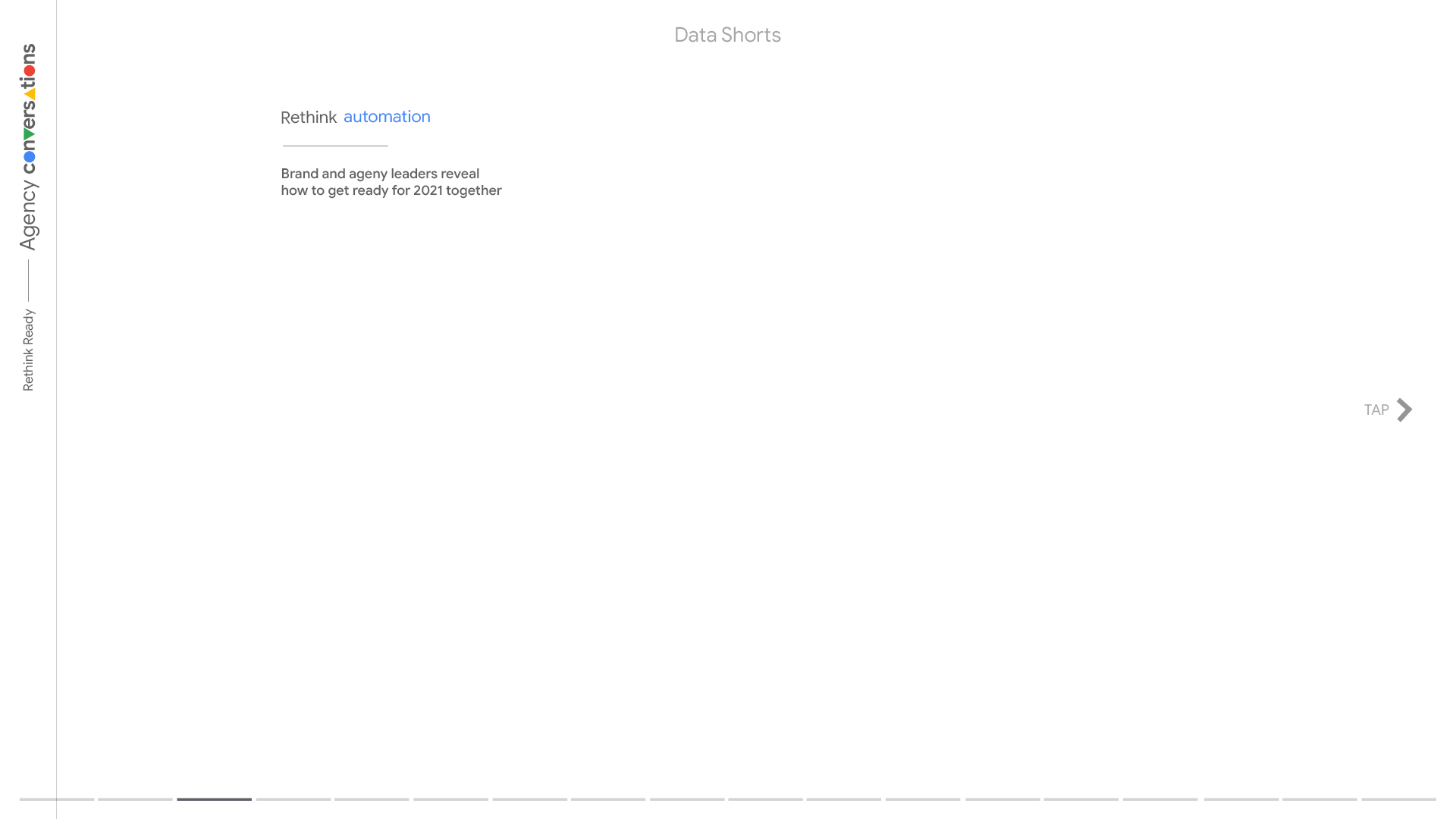Click the Brand and agency leaders subtitle
Image resolution: width=1456 pixels, height=819 pixels.
tap(391, 182)
